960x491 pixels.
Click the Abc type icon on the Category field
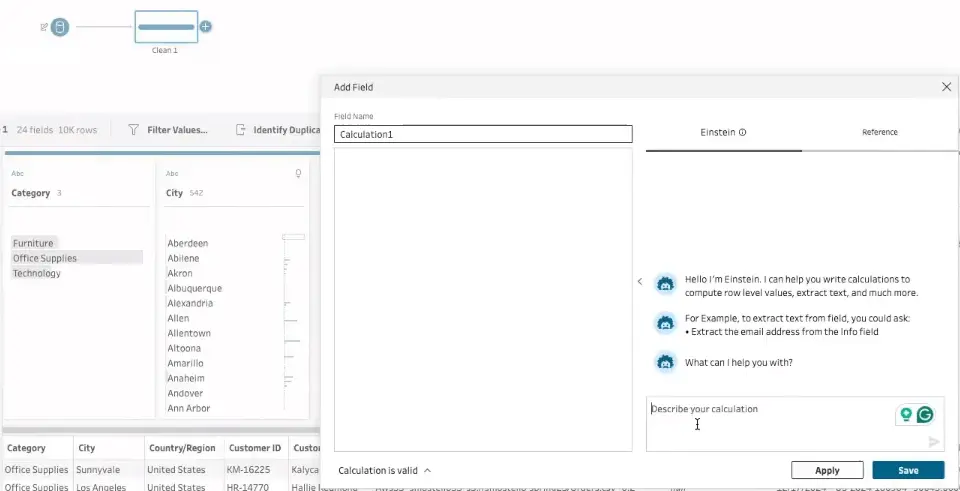(18, 174)
